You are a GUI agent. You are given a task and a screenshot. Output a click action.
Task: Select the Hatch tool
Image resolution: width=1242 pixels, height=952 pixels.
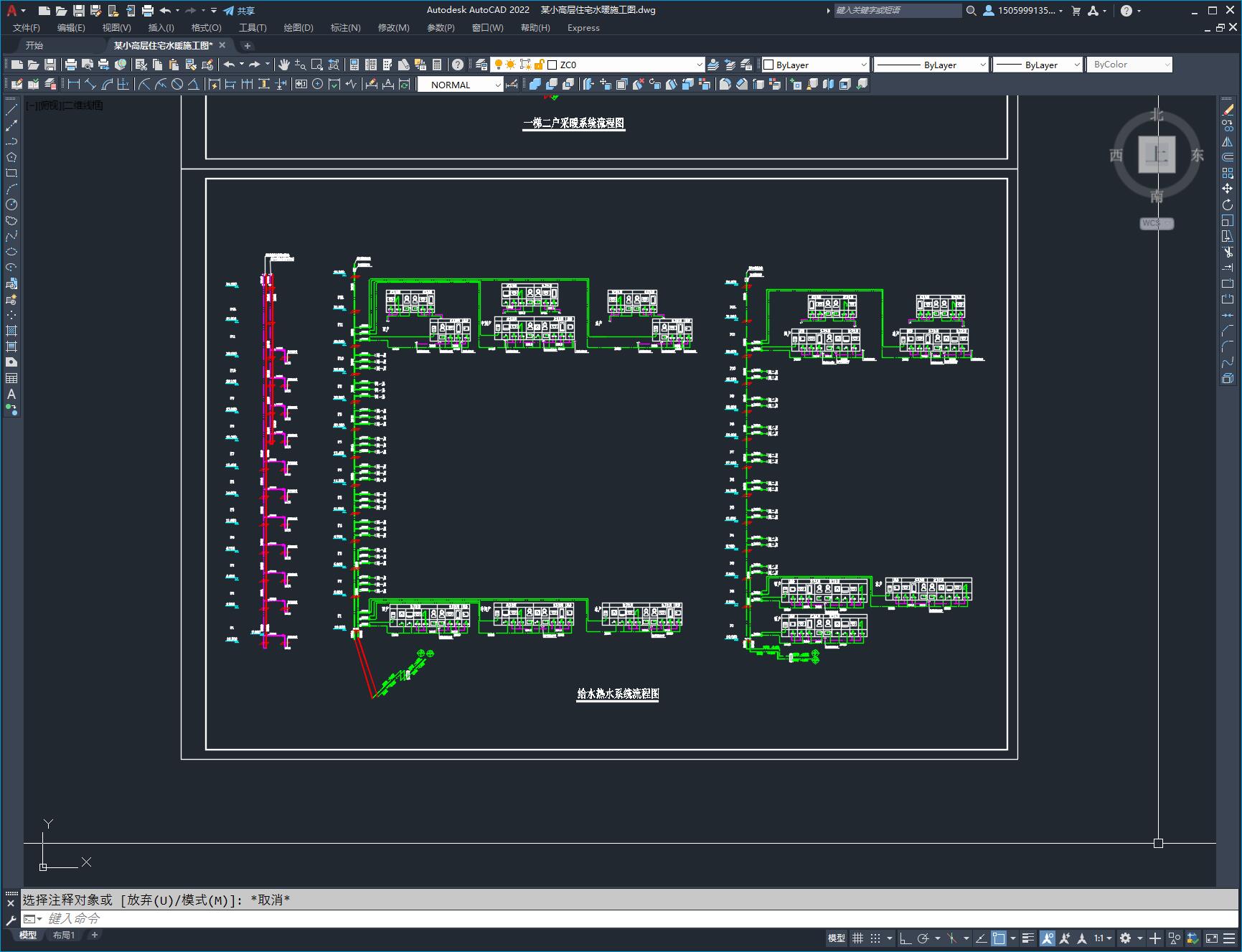point(11,331)
